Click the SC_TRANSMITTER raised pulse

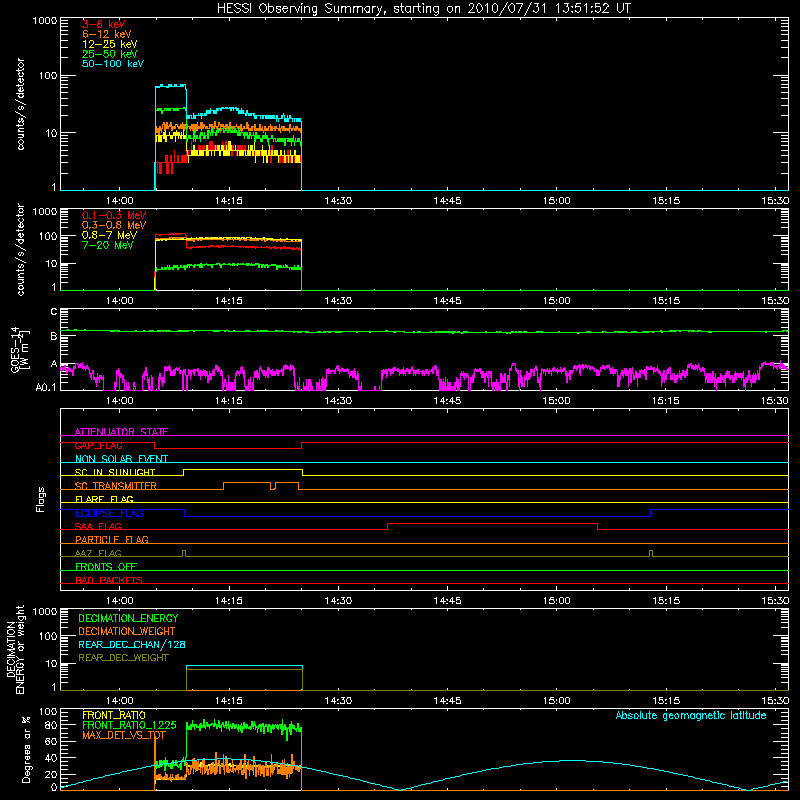[x=247, y=482]
